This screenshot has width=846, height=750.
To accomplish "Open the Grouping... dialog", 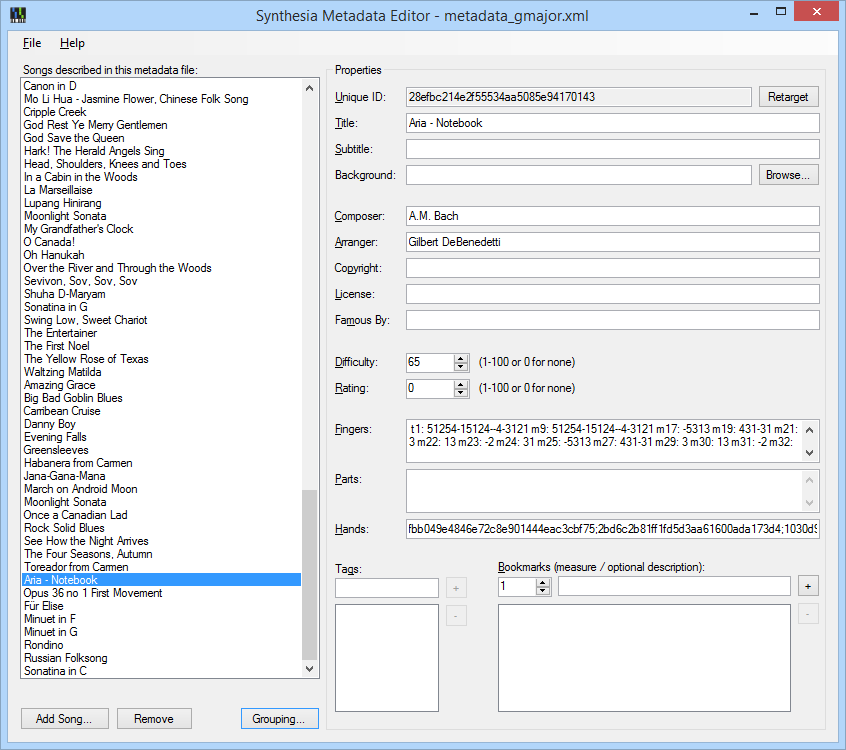I will (279, 719).
